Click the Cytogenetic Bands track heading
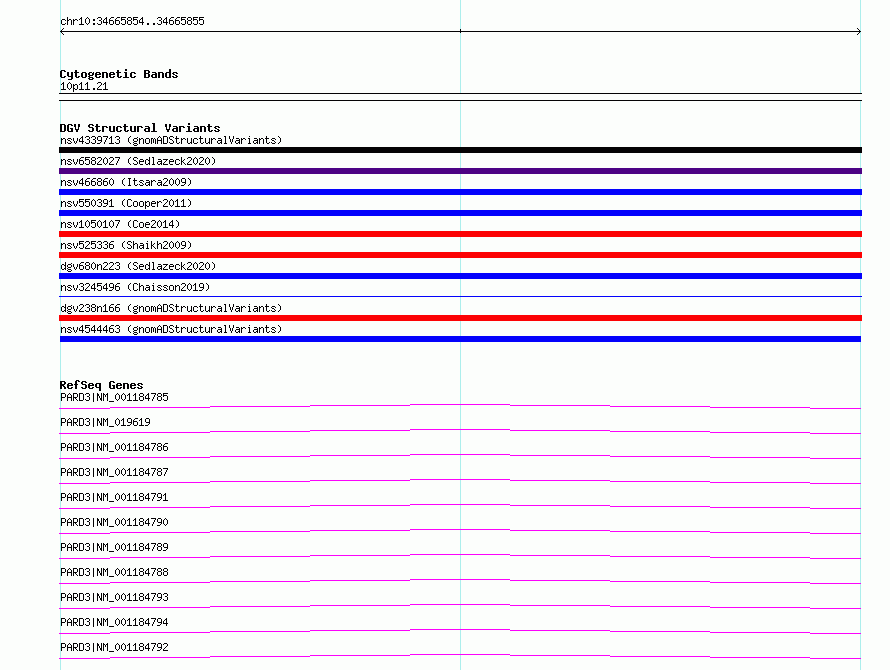This screenshot has height=670, width=890. (119, 74)
